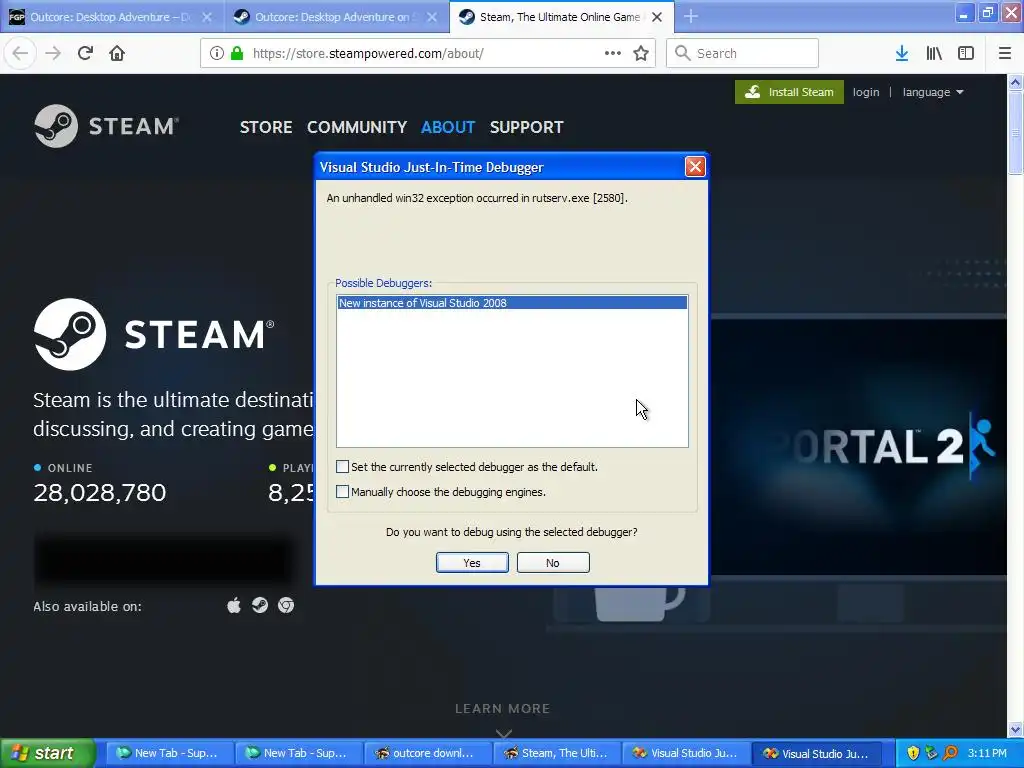Image resolution: width=1024 pixels, height=768 pixels.
Task: Bookmark this page with the star icon
Action: coord(641,54)
